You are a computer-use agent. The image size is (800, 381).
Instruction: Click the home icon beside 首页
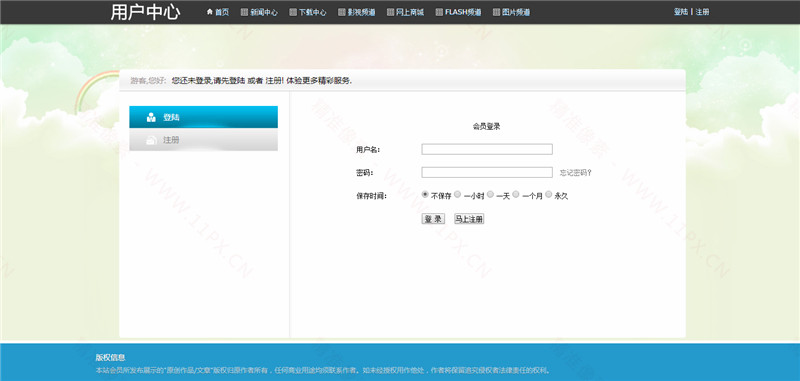point(210,12)
